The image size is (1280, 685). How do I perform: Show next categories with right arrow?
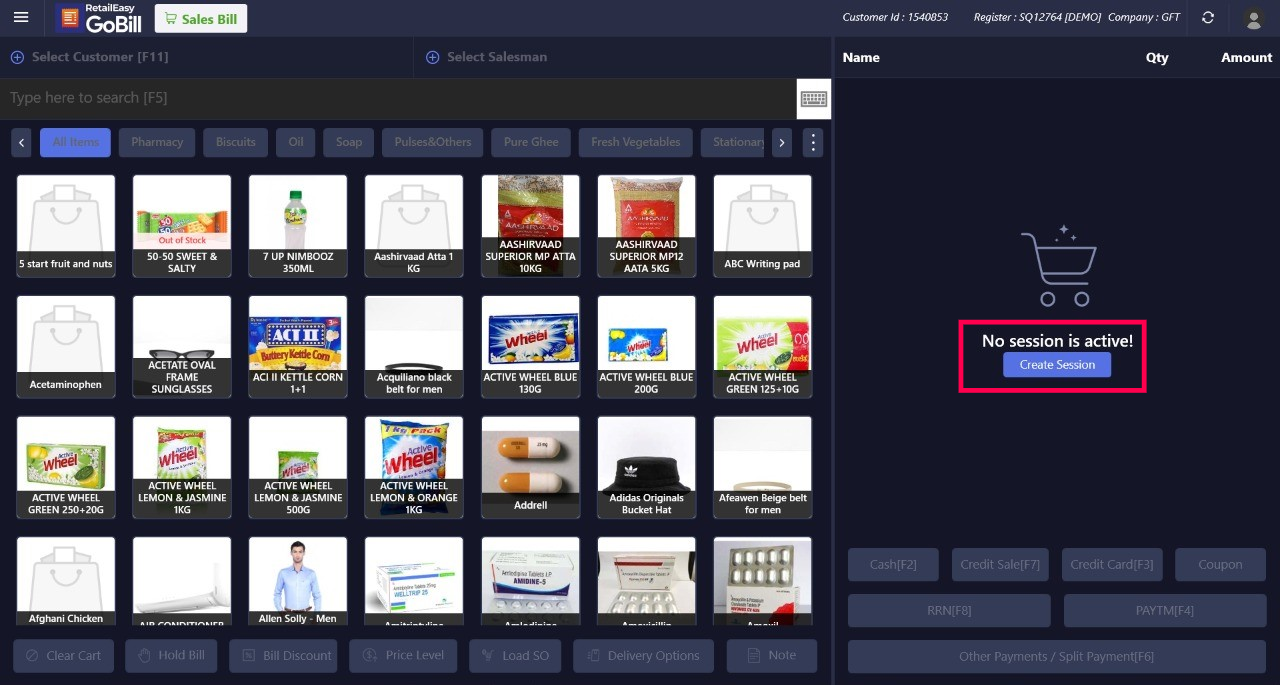point(782,142)
